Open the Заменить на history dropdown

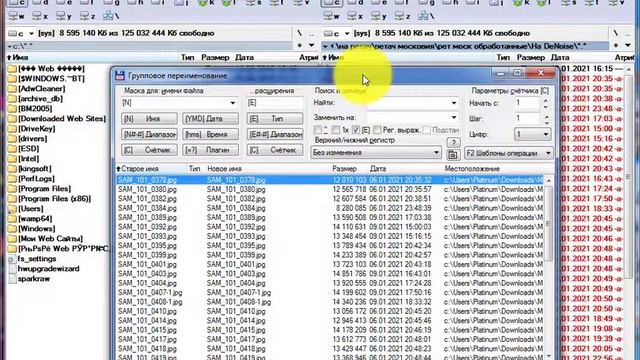pyautogui.click(x=453, y=118)
